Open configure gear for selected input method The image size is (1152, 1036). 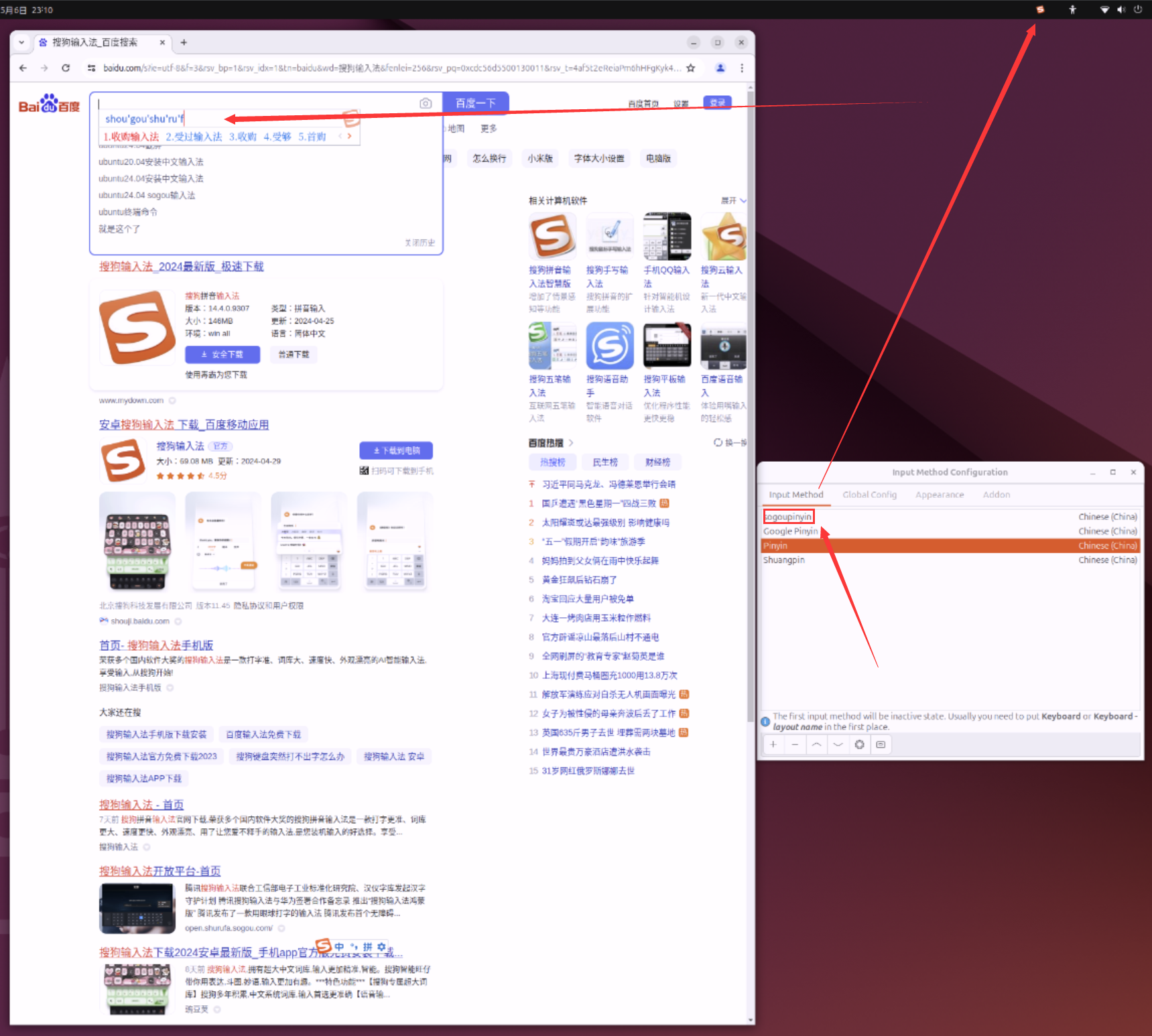coord(859,744)
